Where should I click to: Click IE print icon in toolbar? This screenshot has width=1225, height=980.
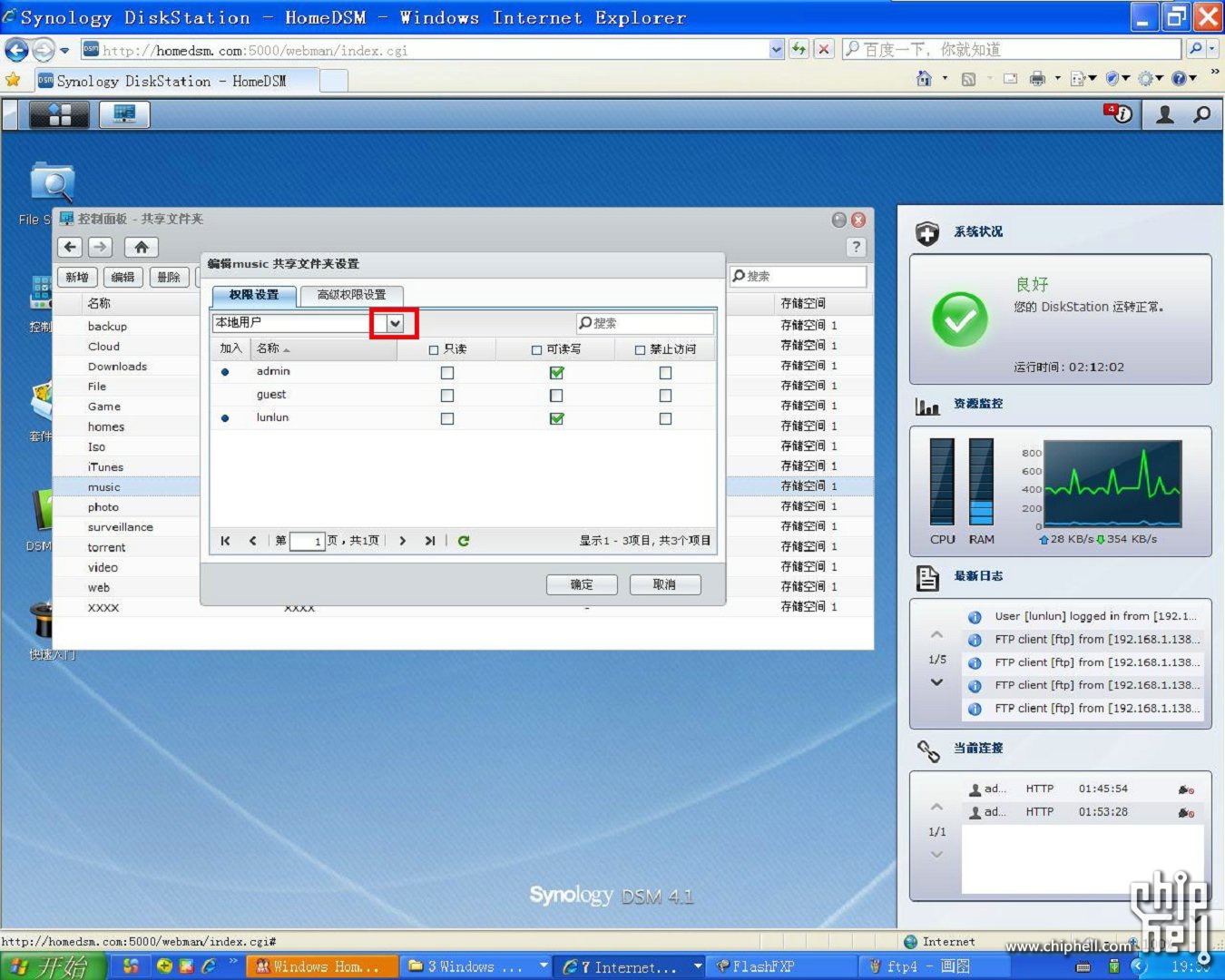pyautogui.click(x=1037, y=79)
